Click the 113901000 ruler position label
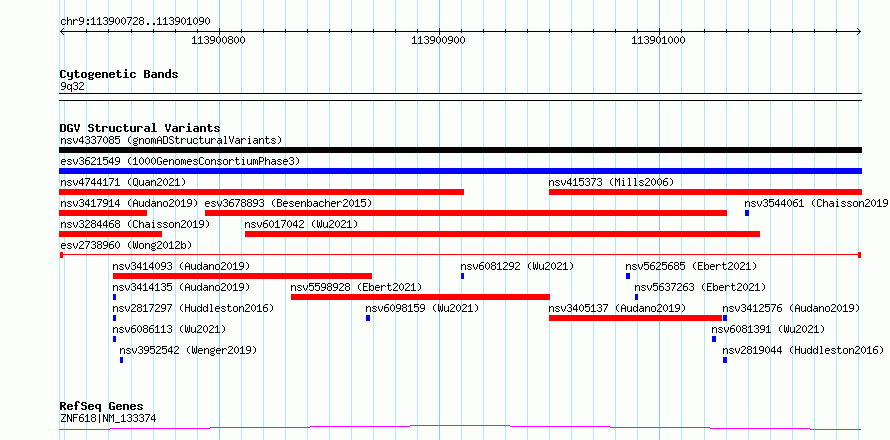The image size is (890, 440). tap(659, 40)
